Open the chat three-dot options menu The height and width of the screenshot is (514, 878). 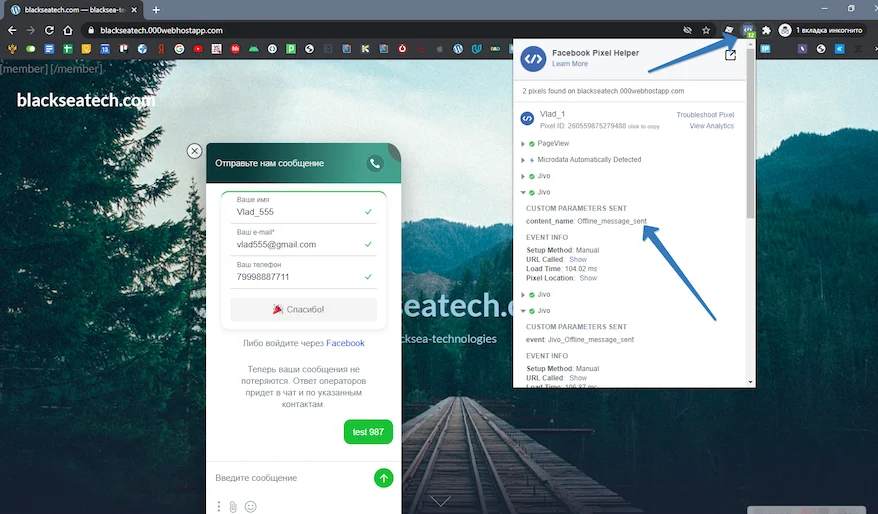point(218,507)
